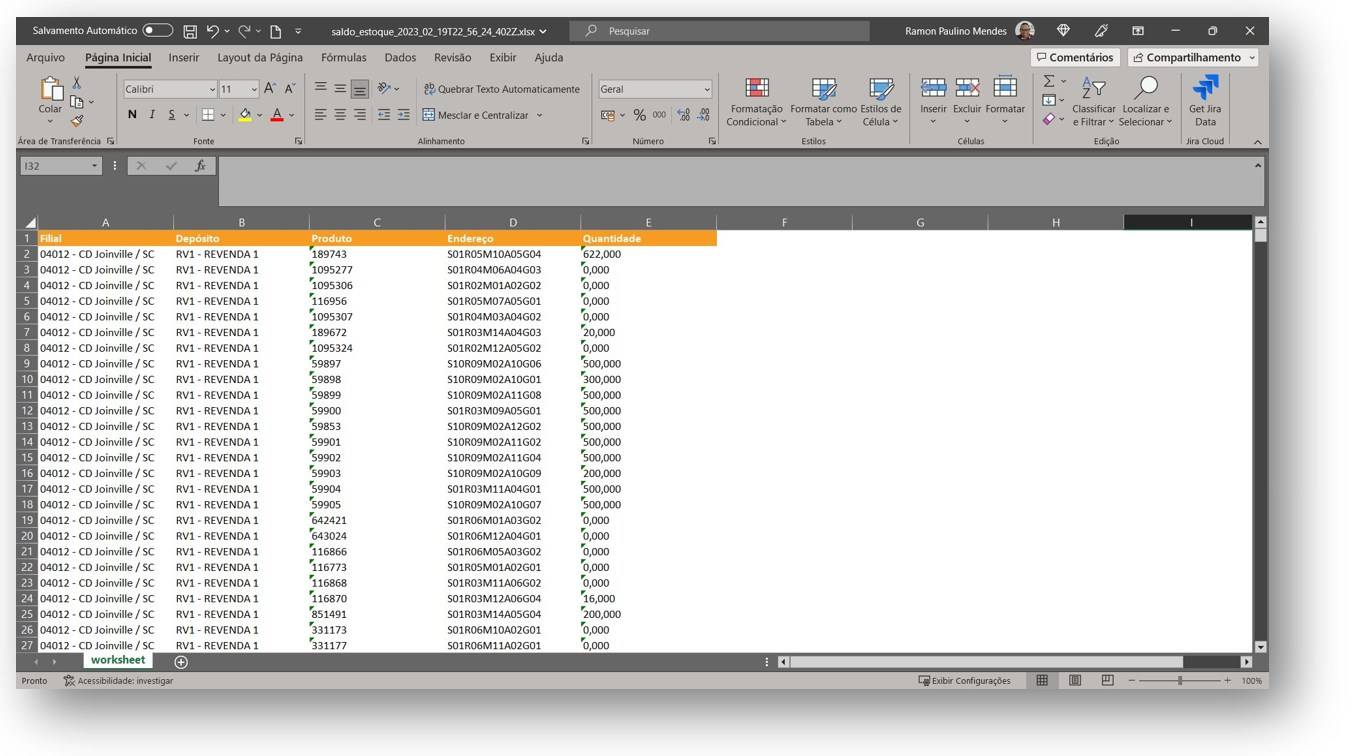The image size is (1353, 756).
Task: Switch to the Fórmulas ribbon tab
Action: click(x=343, y=58)
